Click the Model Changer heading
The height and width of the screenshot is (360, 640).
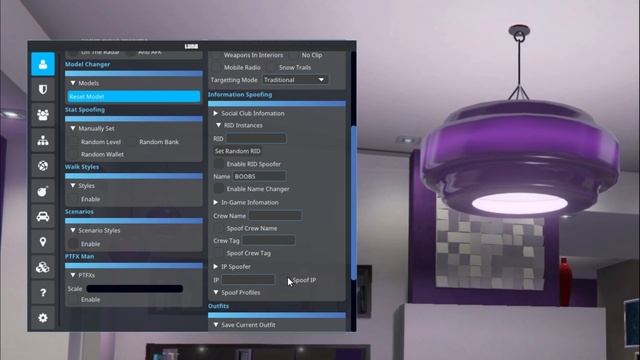pyautogui.click(x=87, y=64)
